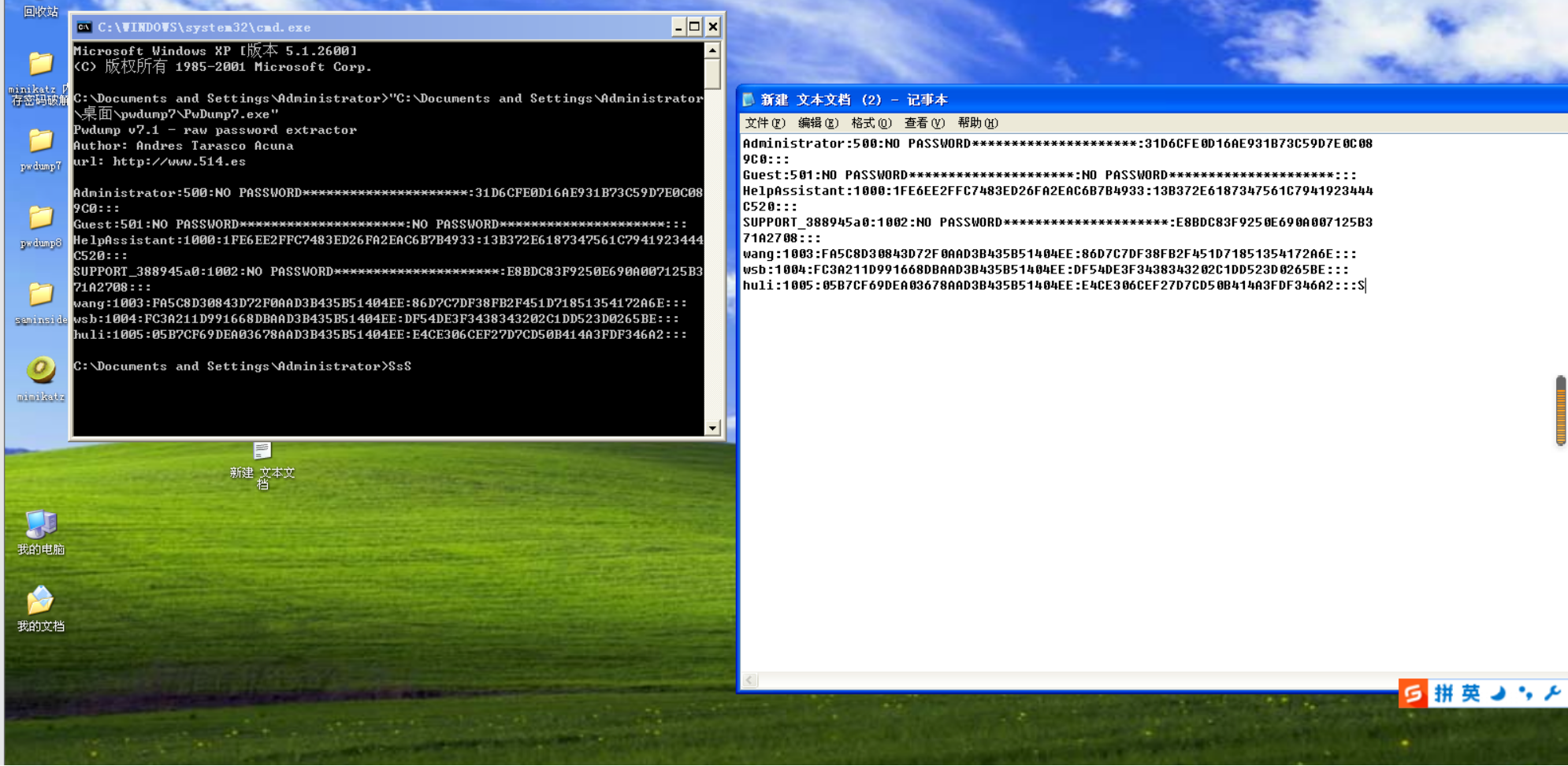This screenshot has width=1568, height=766.
Task: Maximize the cmd.exe window
Action: coord(695,27)
